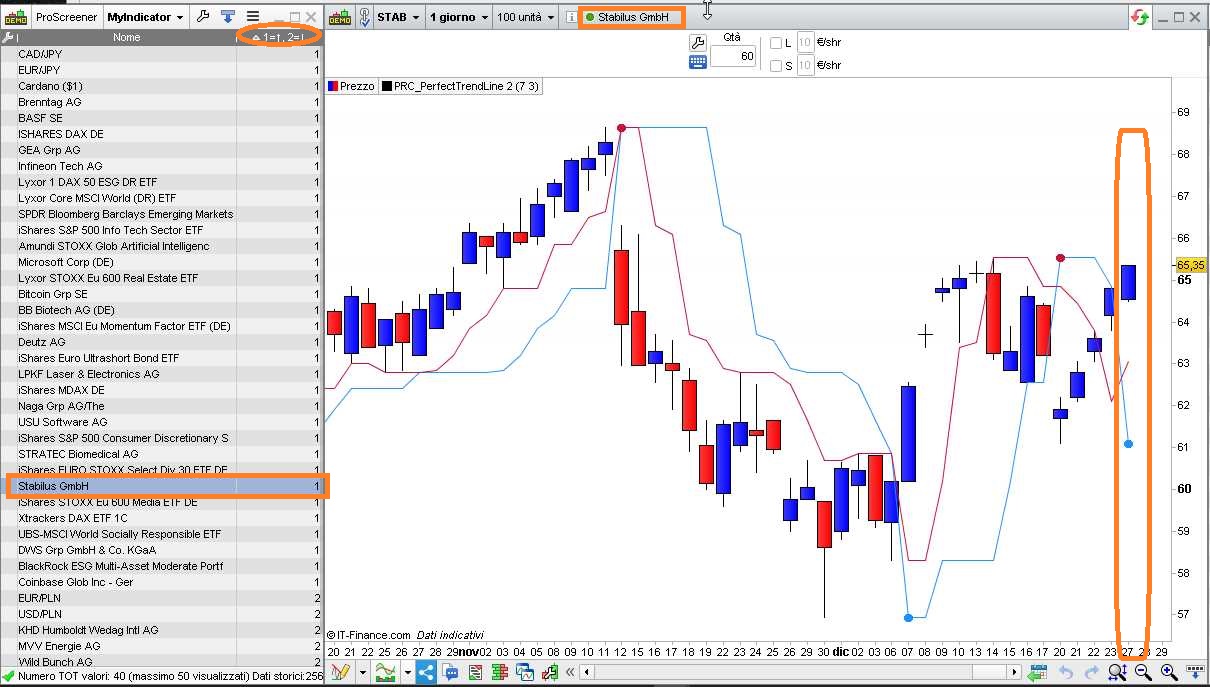Image resolution: width=1210 pixels, height=687 pixels.
Task: Zoom in the chart with plus magnifier
Action: (x=1169, y=673)
